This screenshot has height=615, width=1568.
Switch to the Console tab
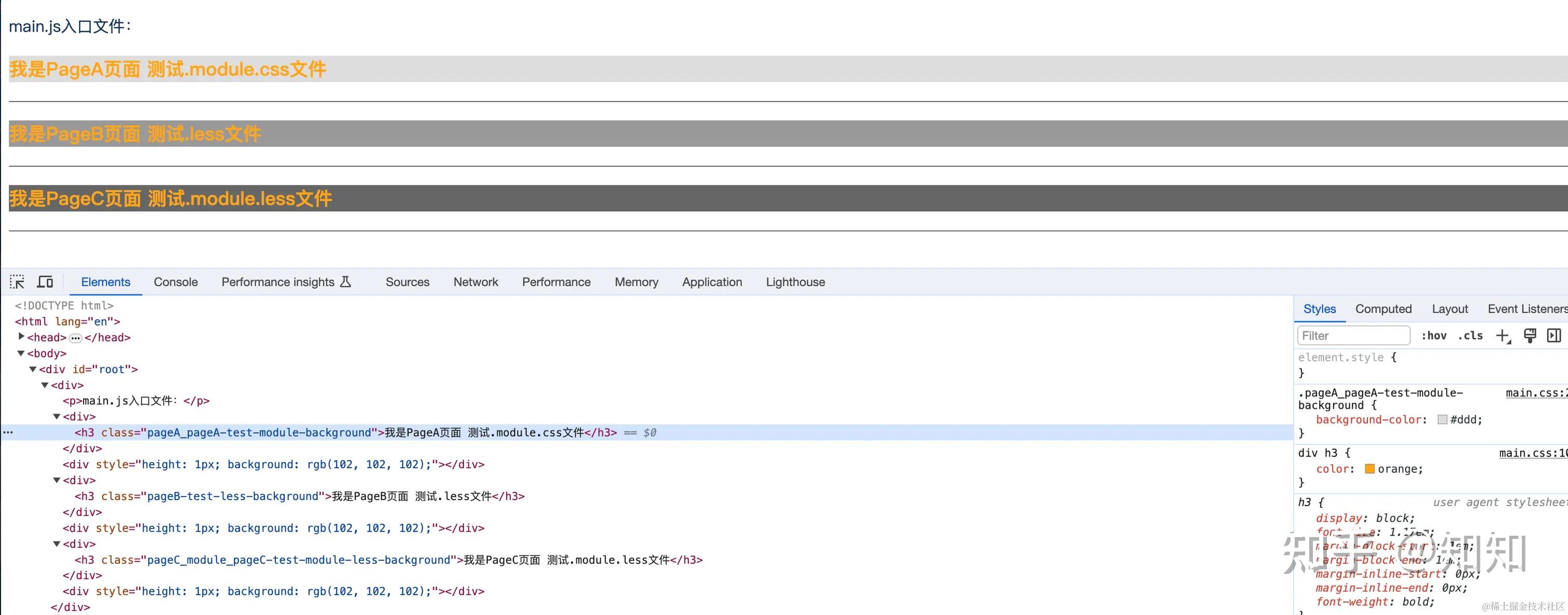[175, 282]
